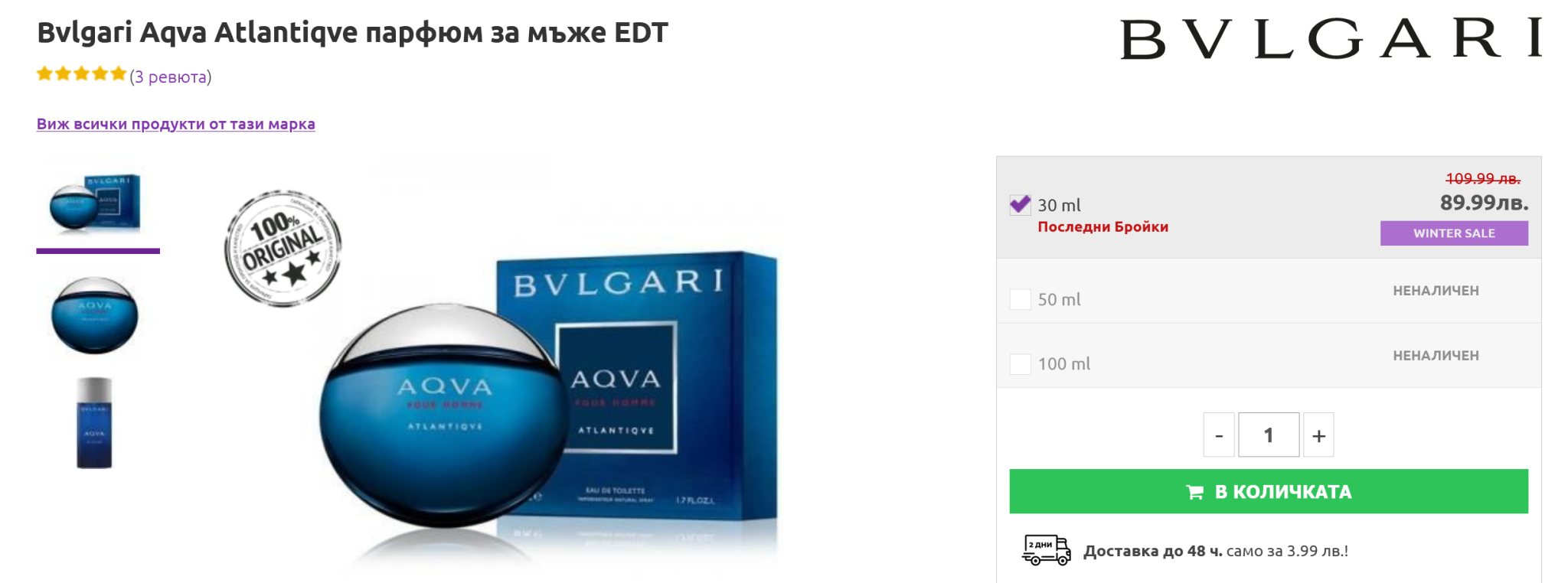Viewport: 1568px width, 583px height.
Task: Click the BVLGARI brand logo
Action: pyautogui.click(x=1331, y=39)
